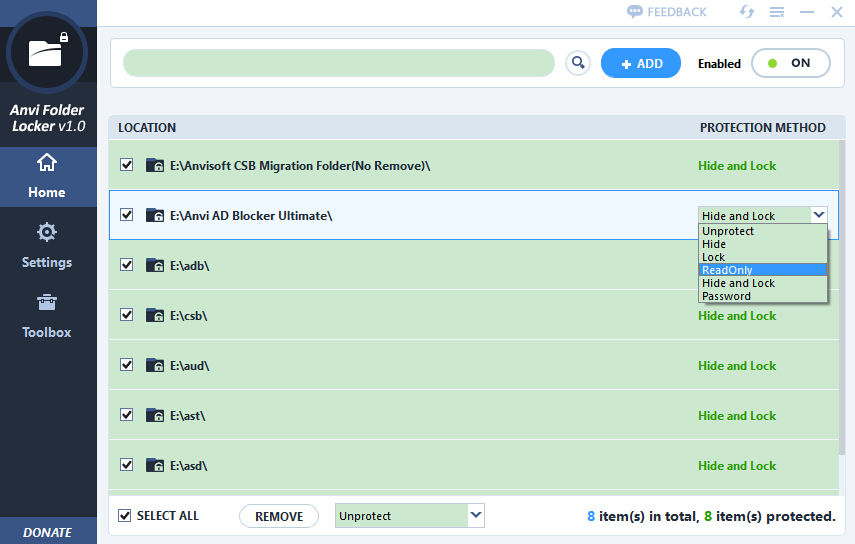This screenshot has width=855, height=544.
Task: Click the locked folder icon for E:\csb\
Action: coord(155,316)
